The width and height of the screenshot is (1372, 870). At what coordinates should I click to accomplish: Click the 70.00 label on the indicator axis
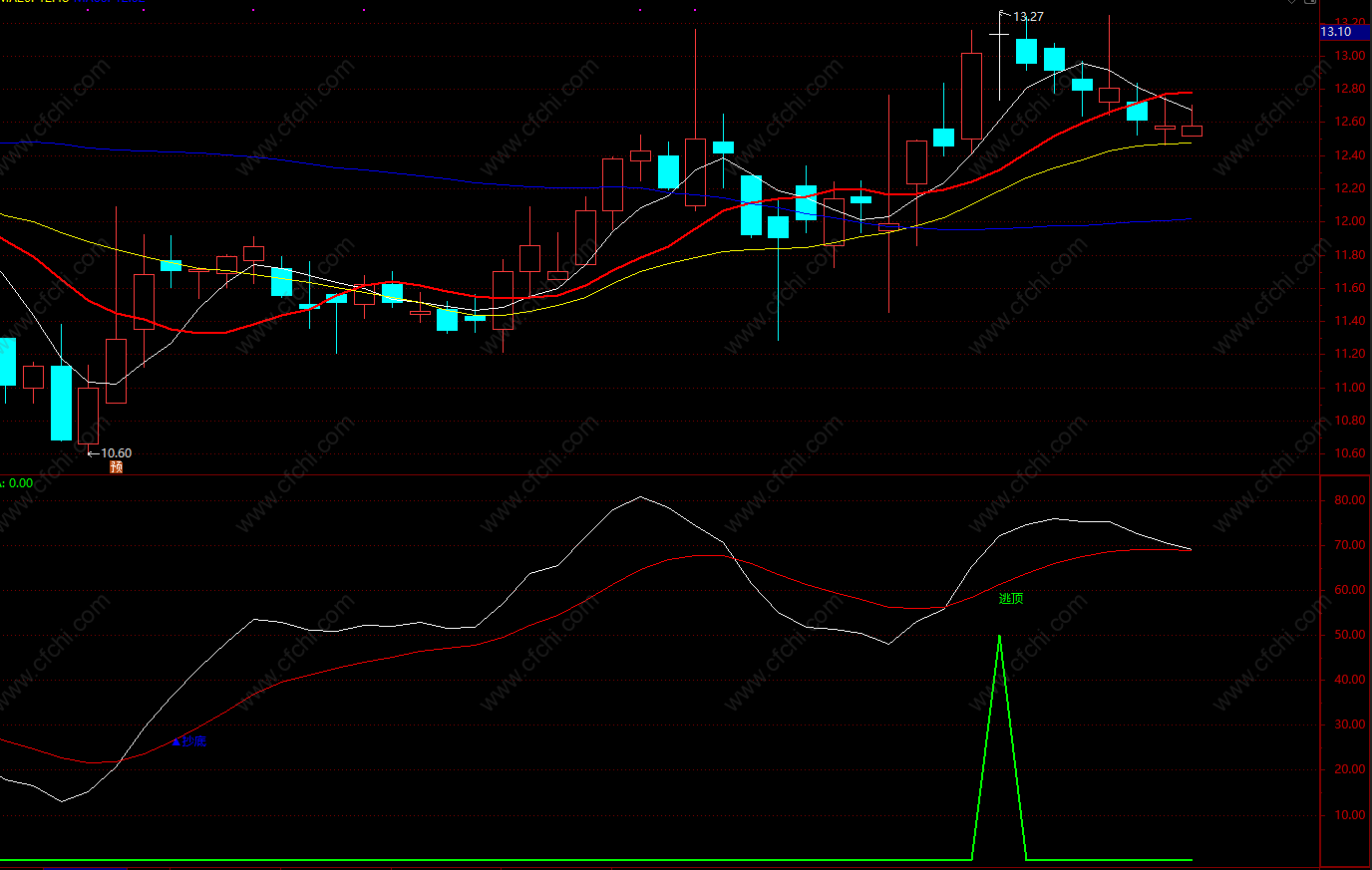[x=1350, y=545]
